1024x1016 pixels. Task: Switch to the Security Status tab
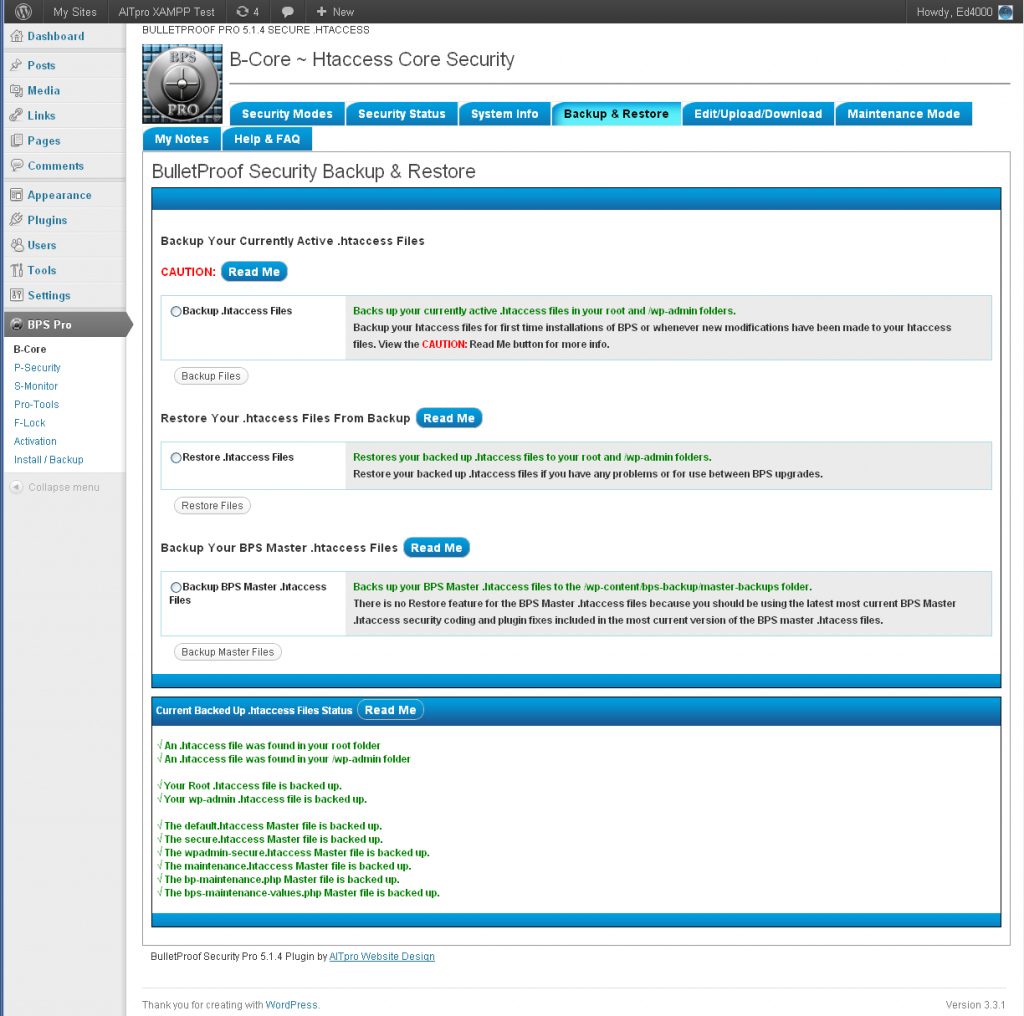pos(401,113)
